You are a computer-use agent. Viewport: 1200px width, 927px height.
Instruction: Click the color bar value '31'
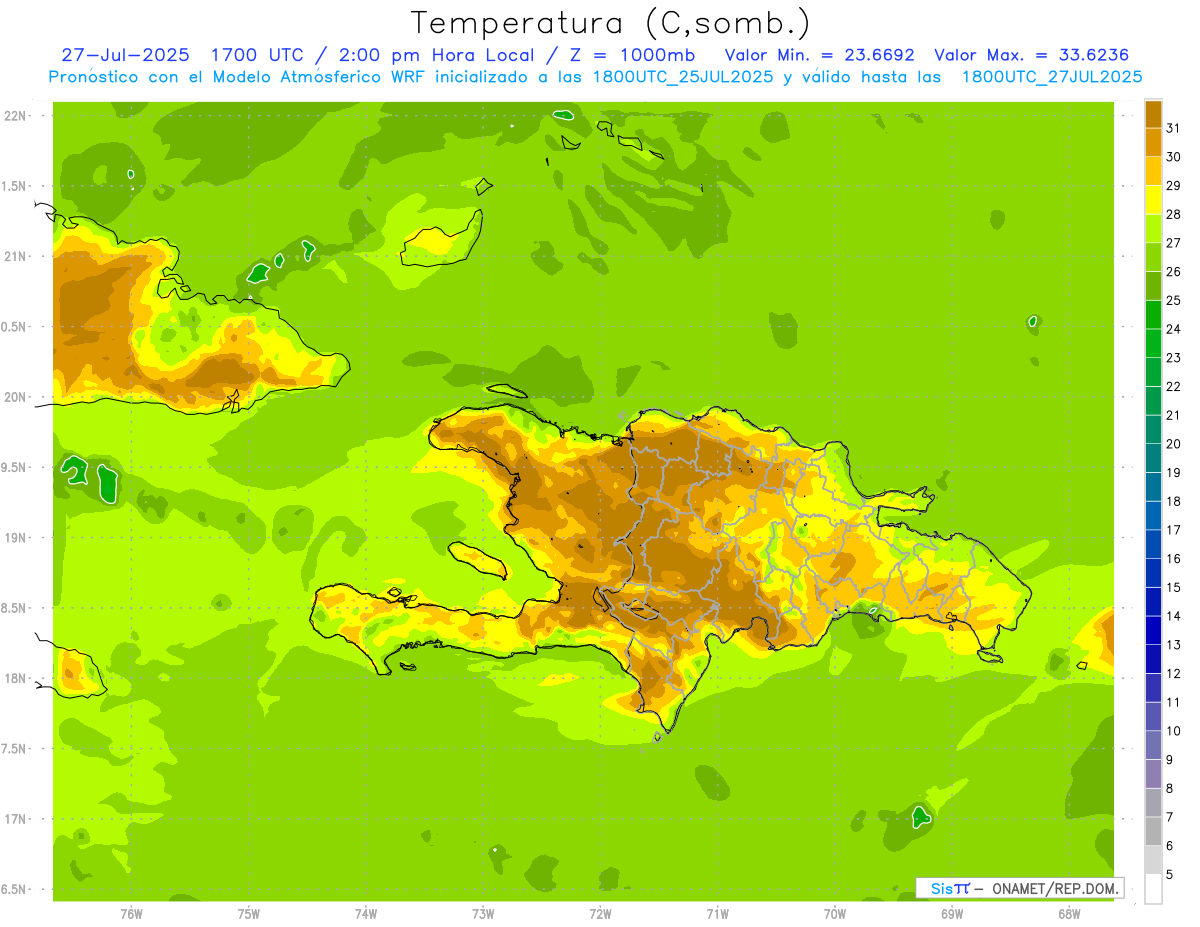click(1174, 127)
